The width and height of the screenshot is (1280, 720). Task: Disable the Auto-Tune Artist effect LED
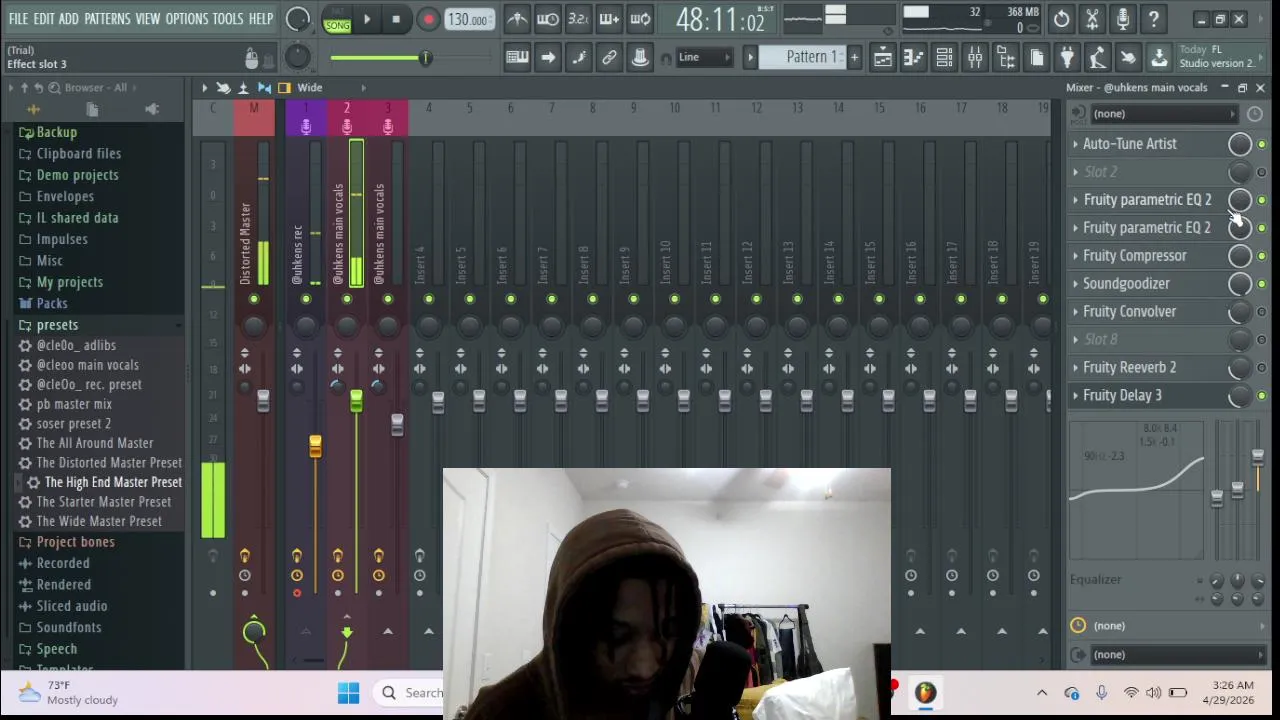coord(1261,144)
